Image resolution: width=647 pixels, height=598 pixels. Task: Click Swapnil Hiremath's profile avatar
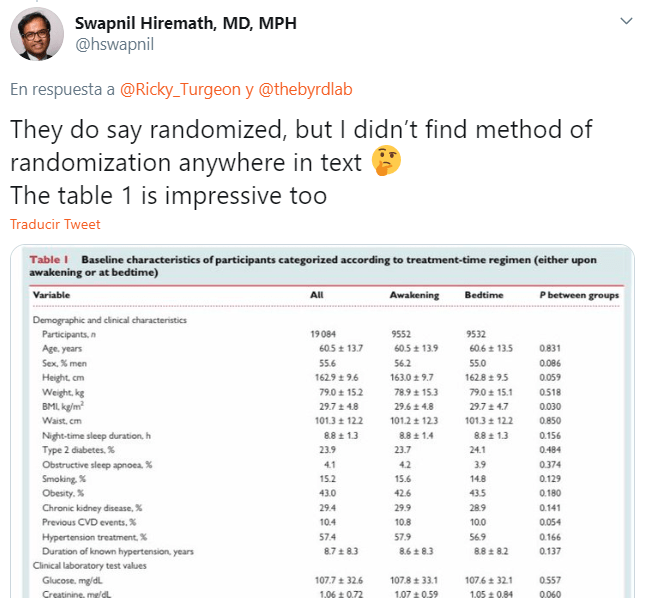click(x=37, y=33)
